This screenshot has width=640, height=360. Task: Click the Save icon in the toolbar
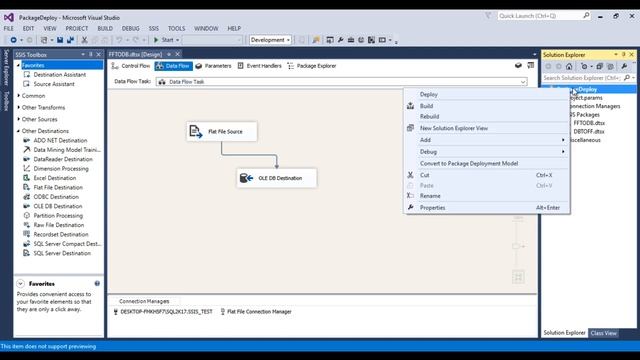tap(60, 40)
